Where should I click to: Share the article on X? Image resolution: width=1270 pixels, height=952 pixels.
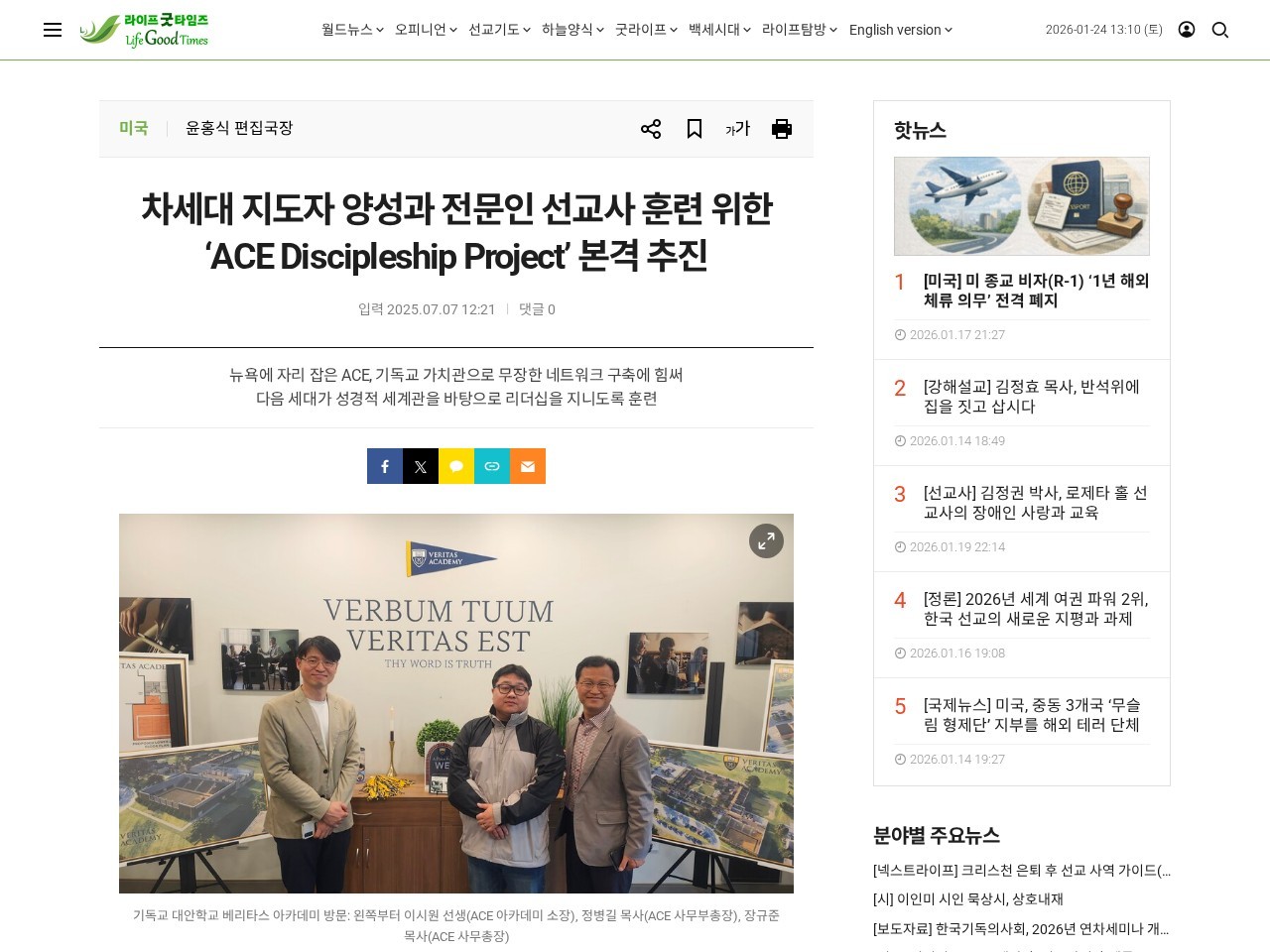pos(421,466)
